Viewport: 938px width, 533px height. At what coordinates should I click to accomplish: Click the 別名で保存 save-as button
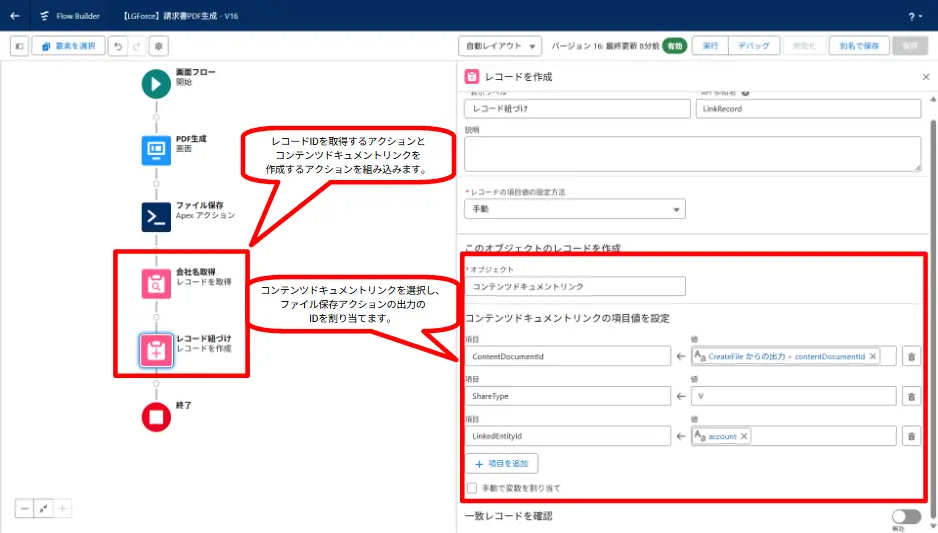pyautogui.click(x=858, y=46)
